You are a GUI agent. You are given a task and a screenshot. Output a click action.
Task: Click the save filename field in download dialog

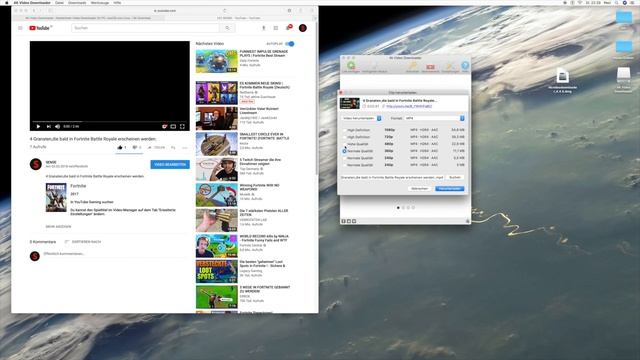[392, 178]
